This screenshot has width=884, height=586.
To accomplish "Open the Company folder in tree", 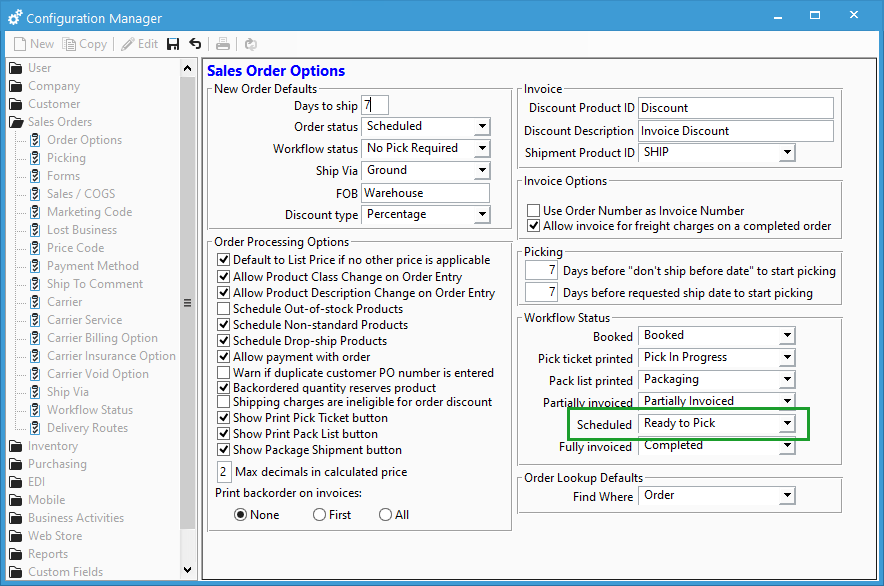I will click(x=45, y=86).
